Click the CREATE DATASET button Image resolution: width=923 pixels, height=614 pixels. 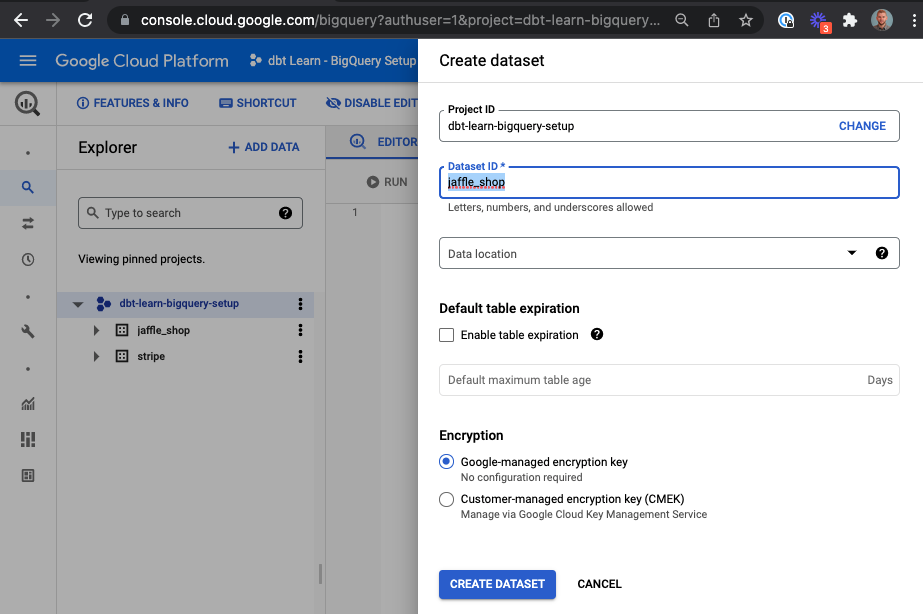[x=497, y=584]
